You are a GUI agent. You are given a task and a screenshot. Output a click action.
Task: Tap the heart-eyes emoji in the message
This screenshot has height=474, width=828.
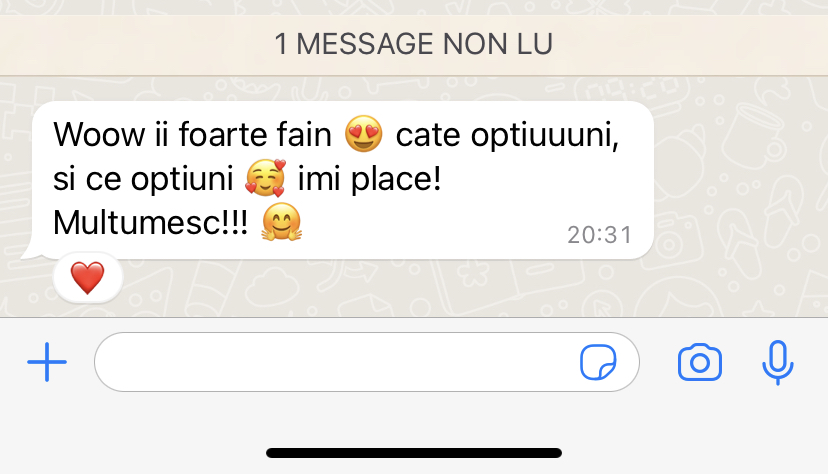[363, 134]
